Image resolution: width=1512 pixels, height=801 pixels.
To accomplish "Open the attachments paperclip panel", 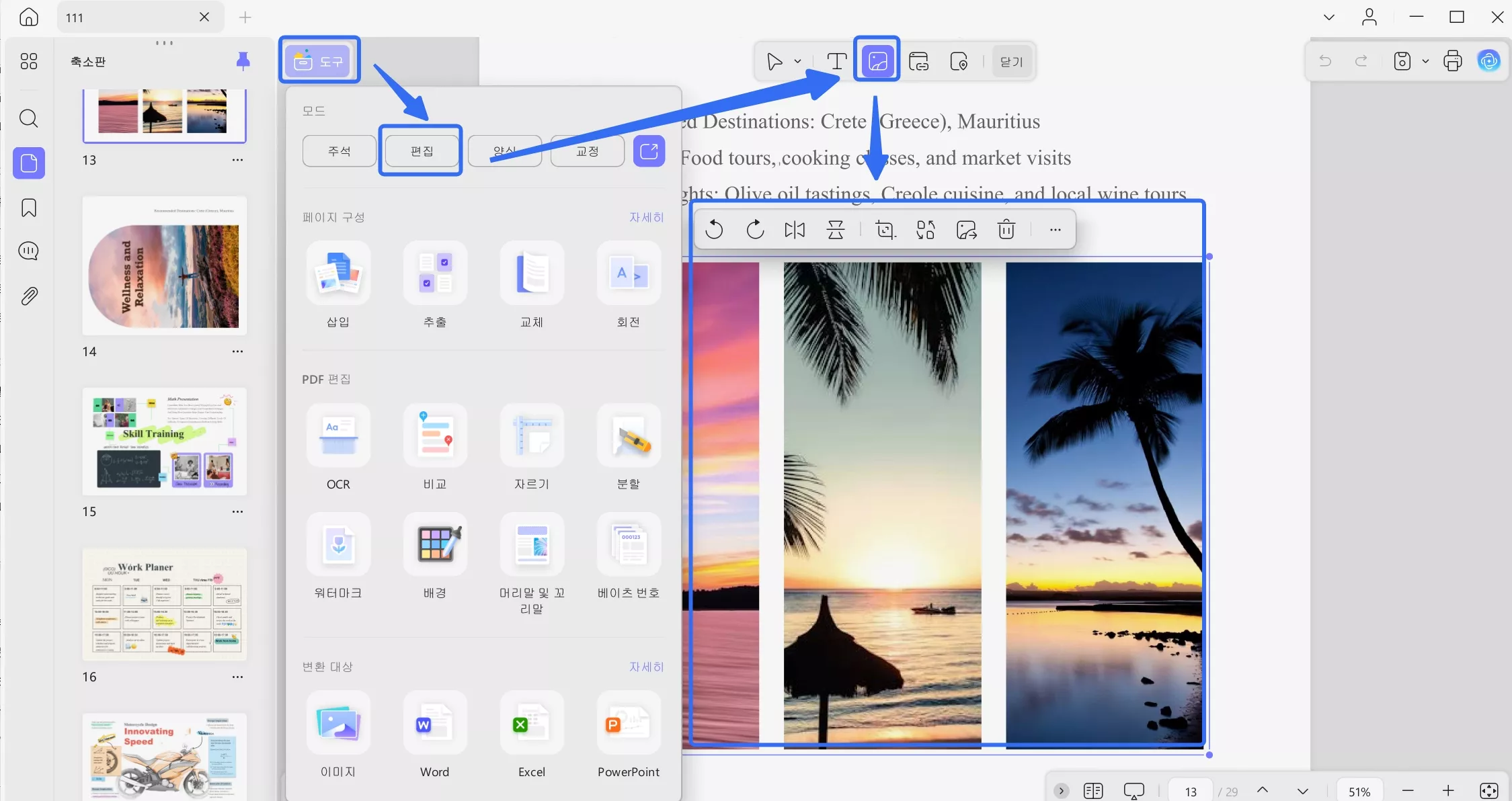I will [x=29, y=296].
